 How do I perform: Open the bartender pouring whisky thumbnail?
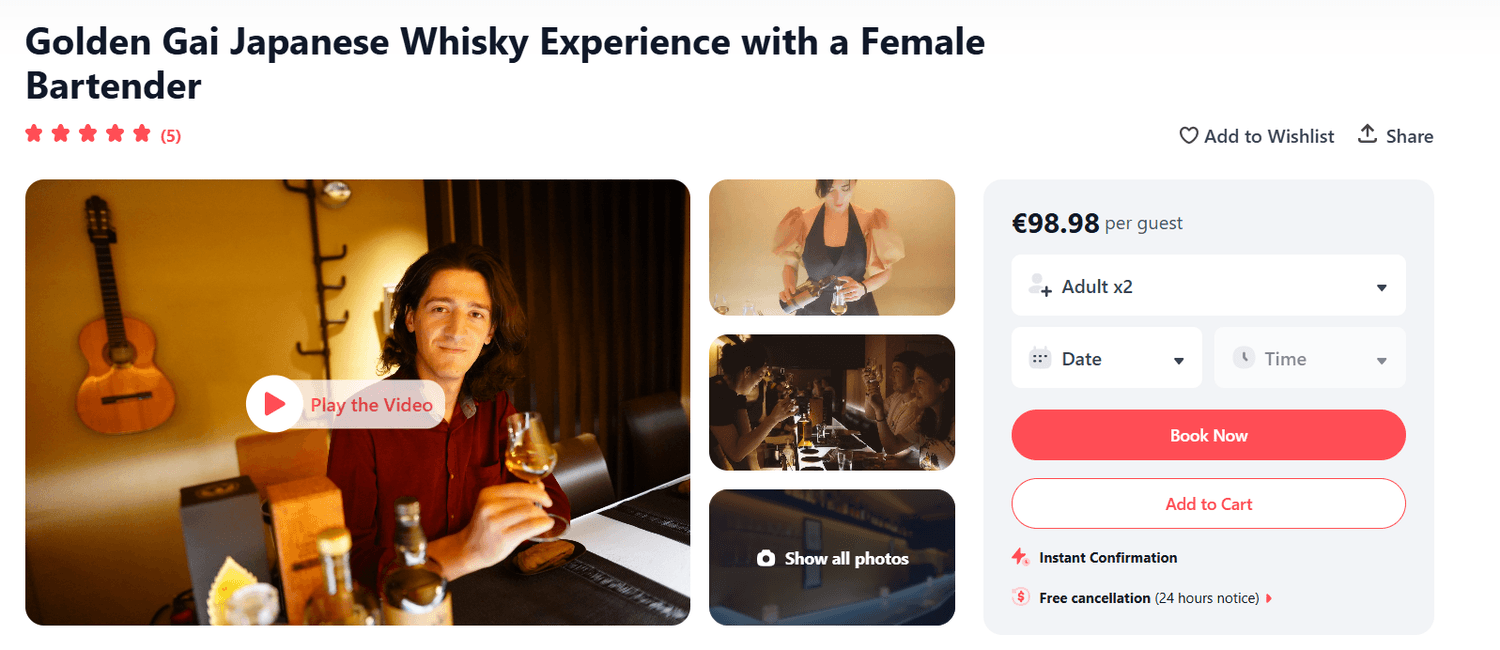(x=832, y=248)
